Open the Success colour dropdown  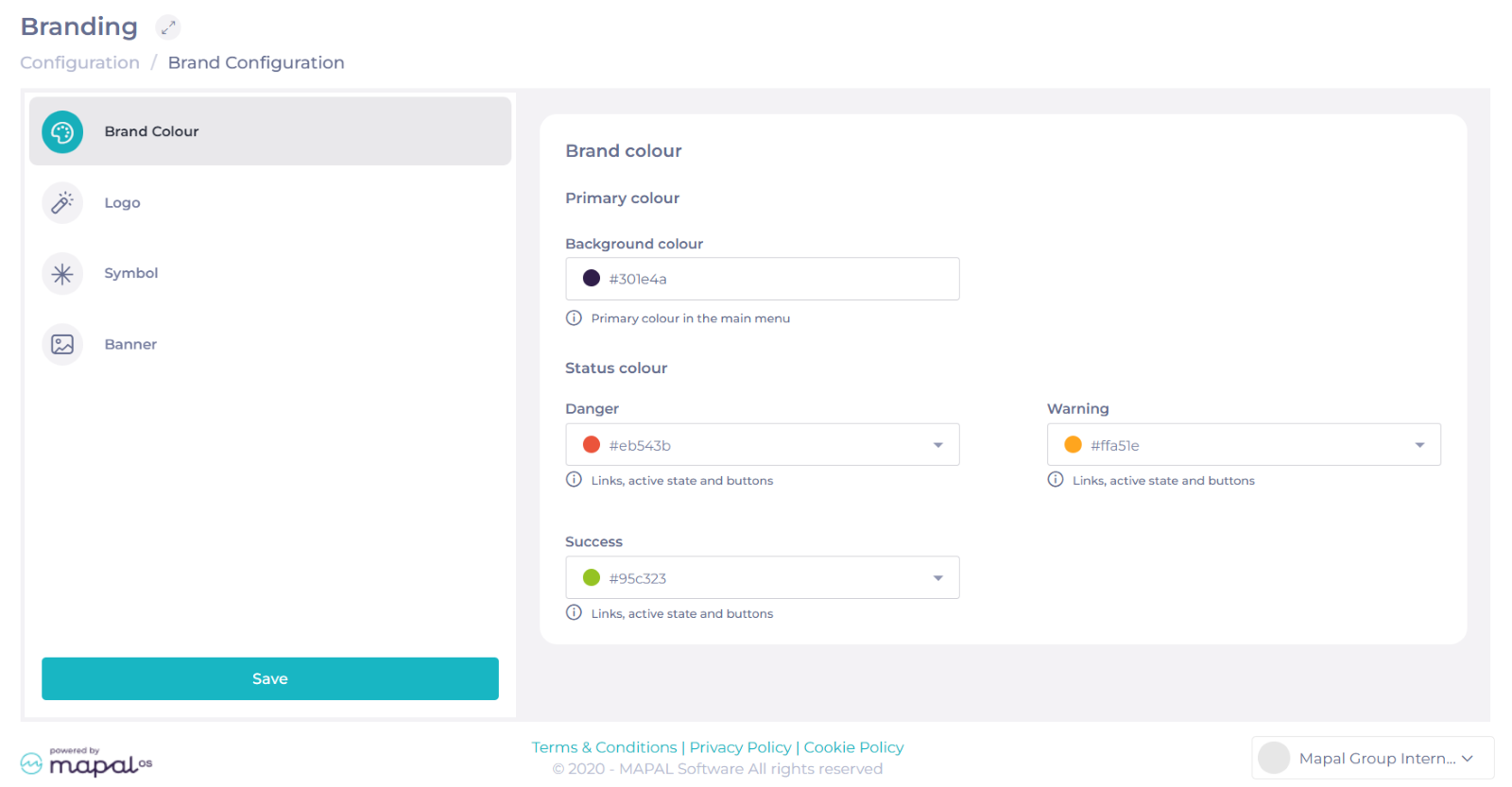click(x=762, y=578)
